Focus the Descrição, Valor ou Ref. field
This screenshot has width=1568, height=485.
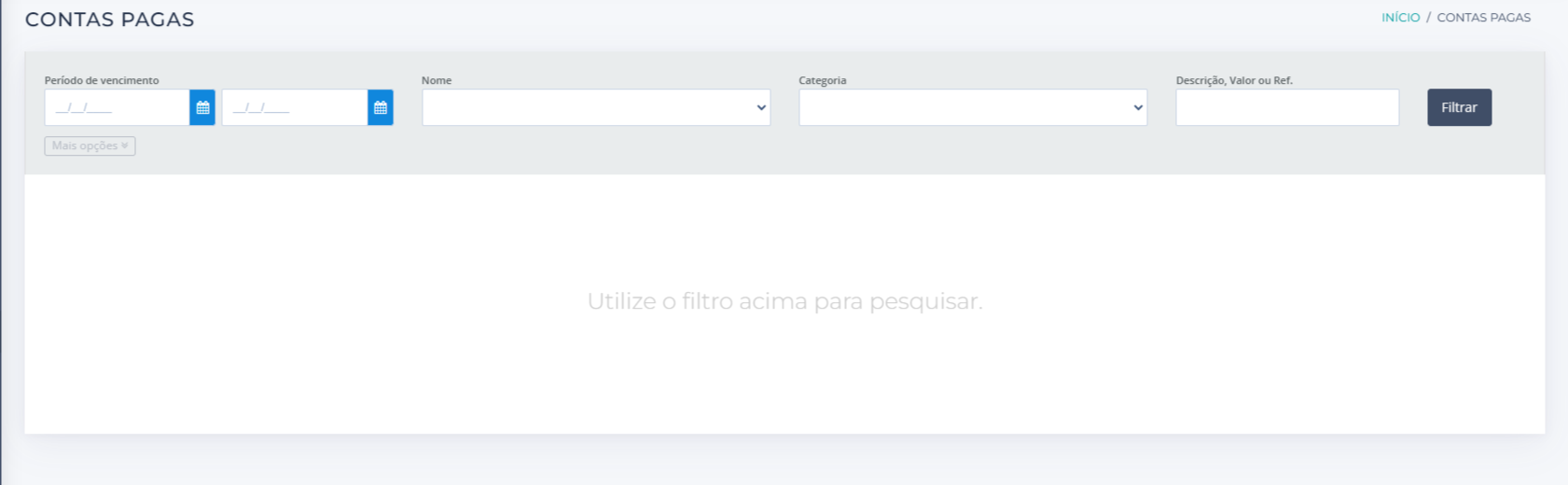(x=1286, y=107)
